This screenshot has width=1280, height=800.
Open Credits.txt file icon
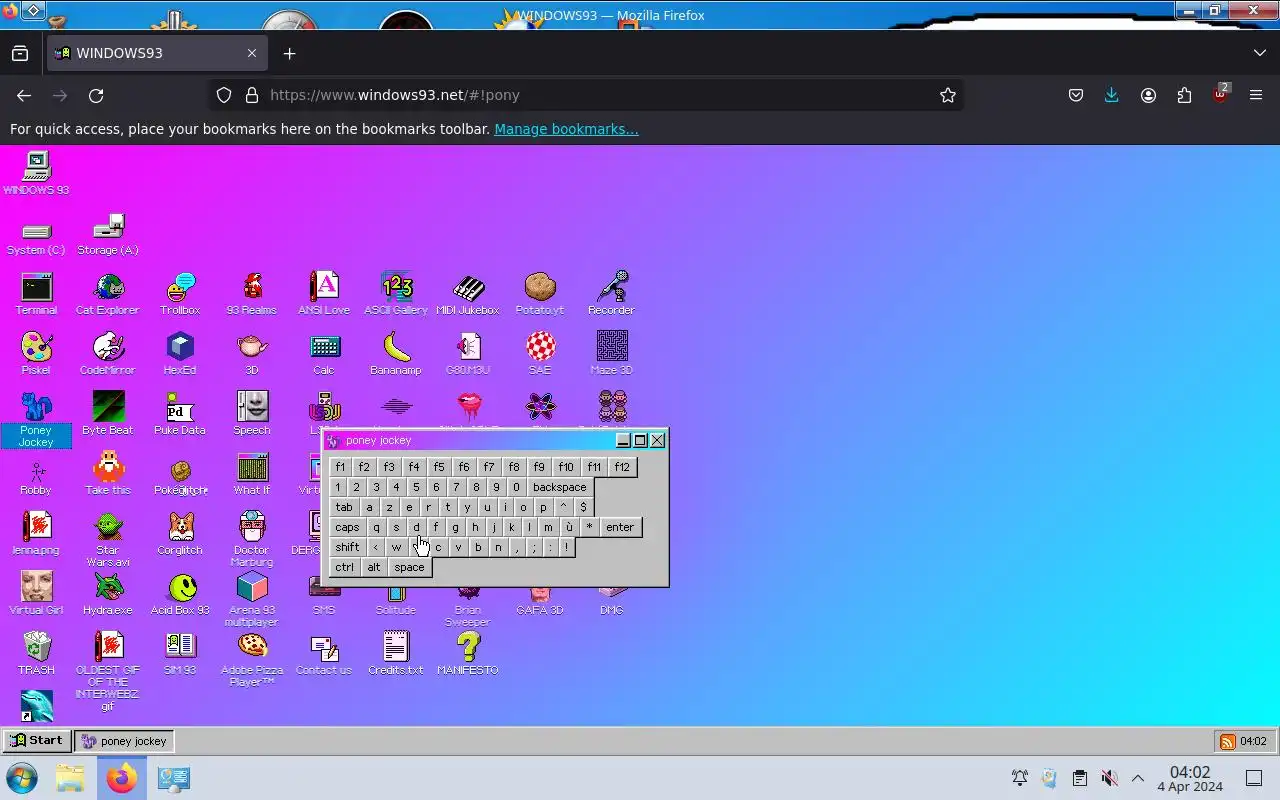click(x=396, y=653)
